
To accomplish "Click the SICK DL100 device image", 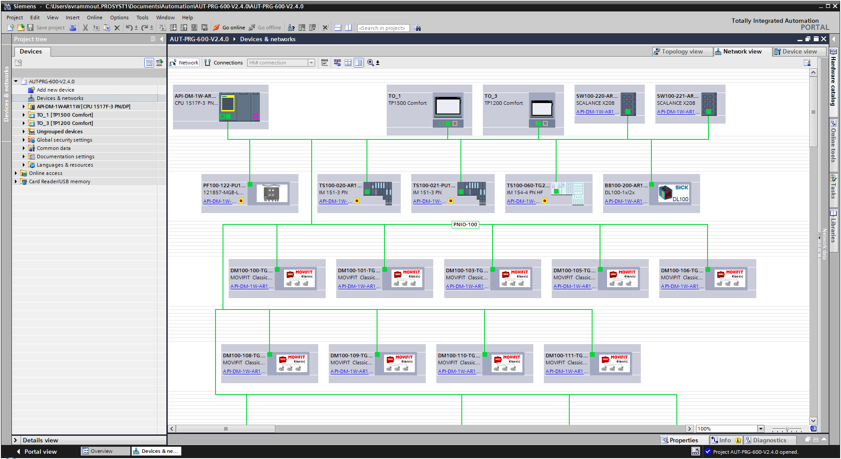I will (x=673, y=193).
